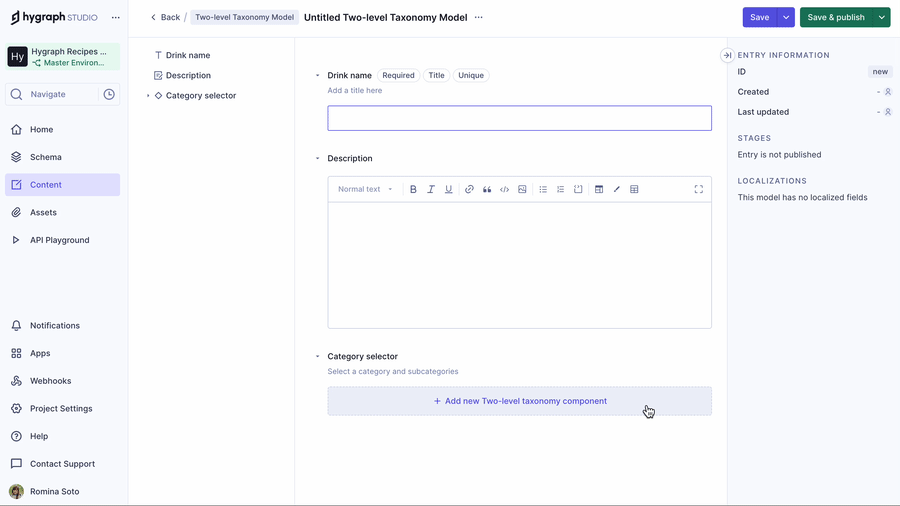900x506 pixels.
Task: Go to Assets in the sidebar
Action: (x=43, y=212)
